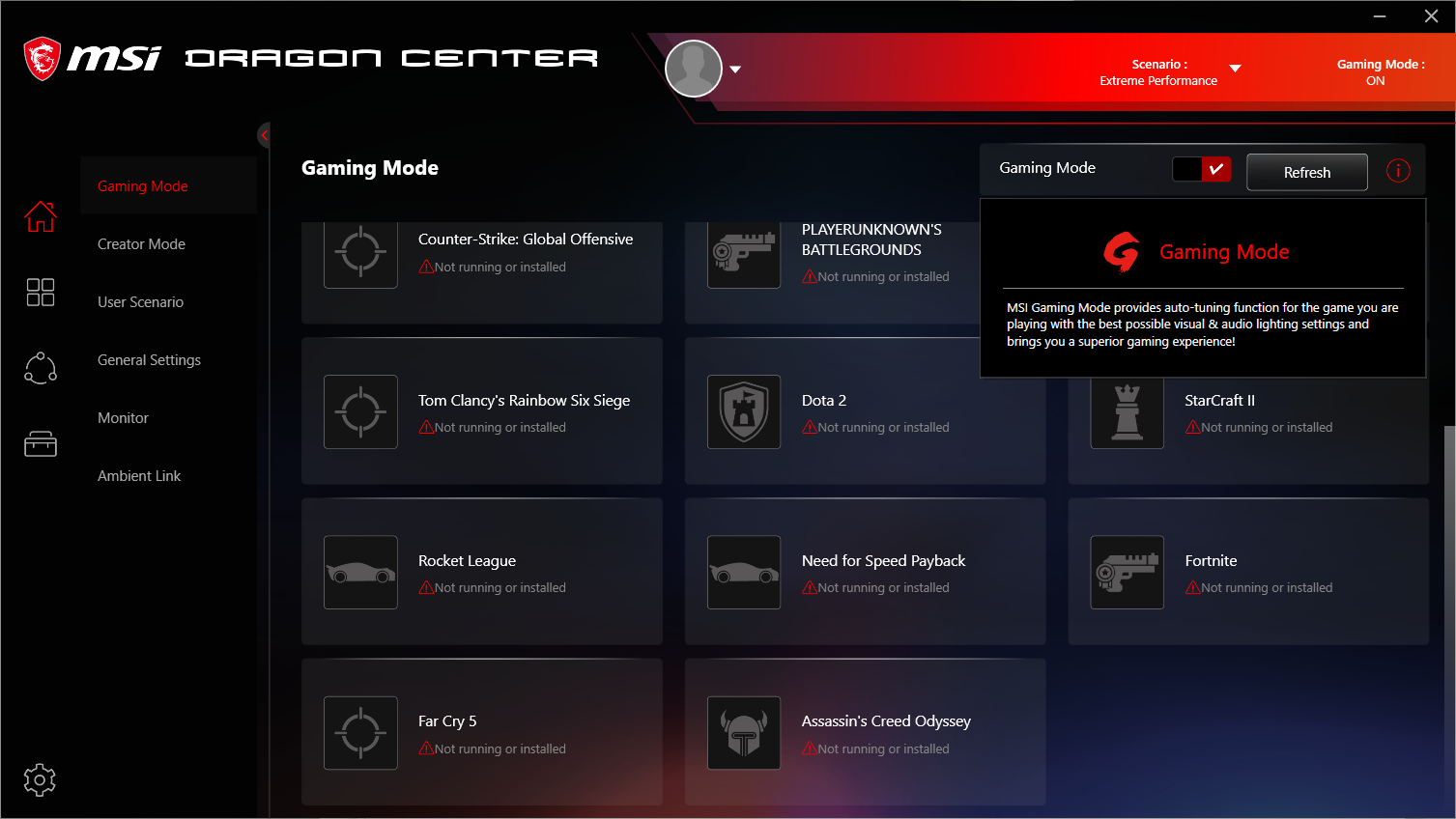Image resolution: width=1456 pixels, height=819 pixels.
Task: Click warning icon under Counter-Strike: Global Offensive
Action: [x=426, y=267]
